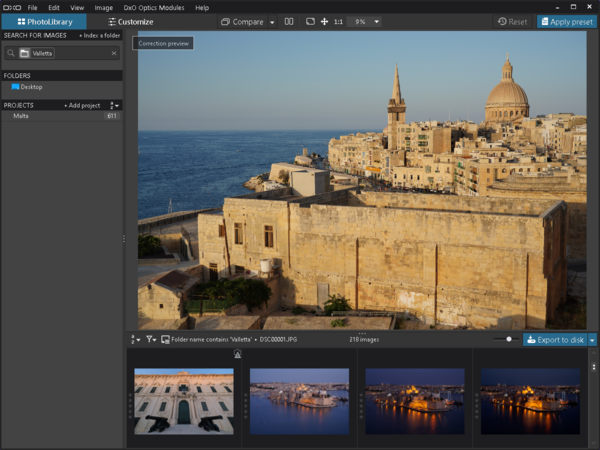Click the Desktop folder icon

[15, 87]
